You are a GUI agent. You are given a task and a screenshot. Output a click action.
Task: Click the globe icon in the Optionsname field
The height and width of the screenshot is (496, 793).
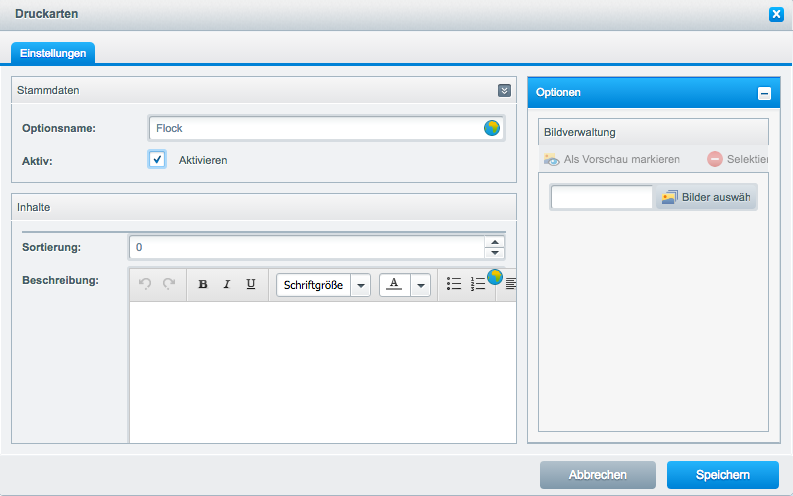pos(492,128)
